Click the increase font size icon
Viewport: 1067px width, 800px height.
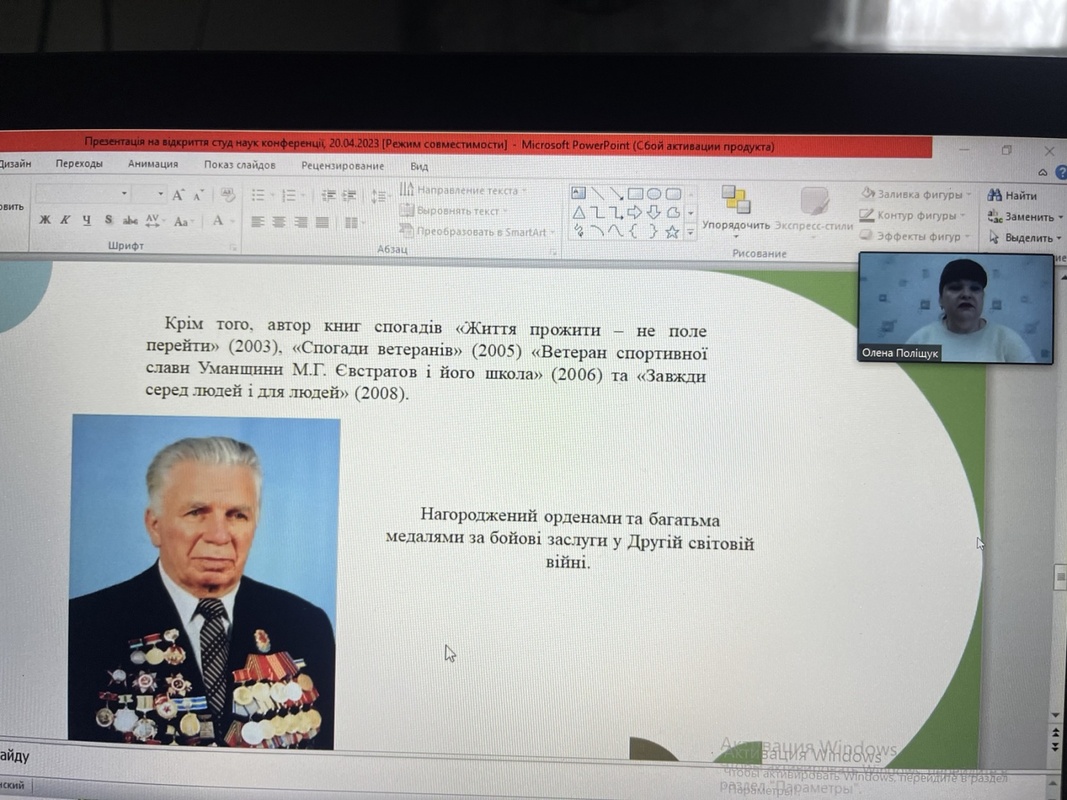(178, 195)
